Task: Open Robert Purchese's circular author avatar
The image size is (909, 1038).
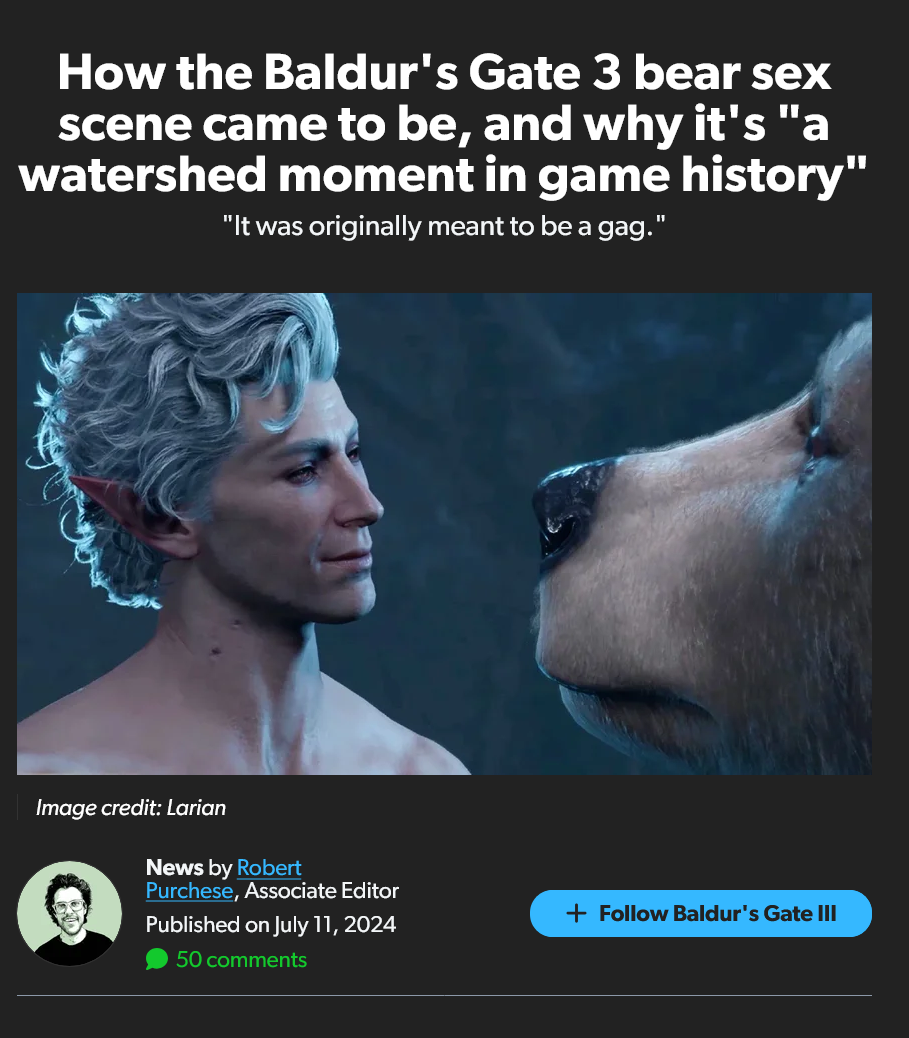Action: click(70, 913)
